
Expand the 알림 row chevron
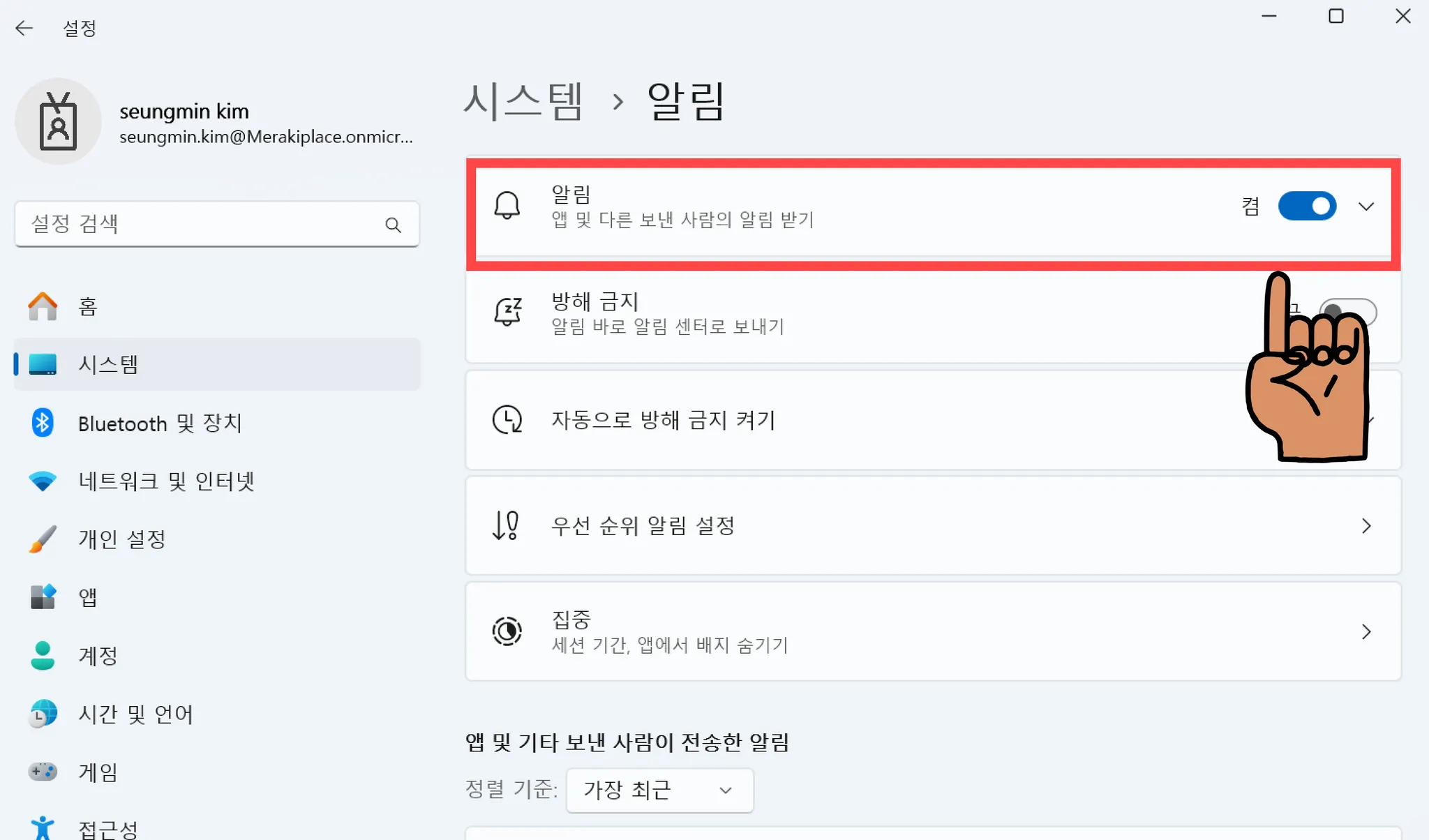1366,207
